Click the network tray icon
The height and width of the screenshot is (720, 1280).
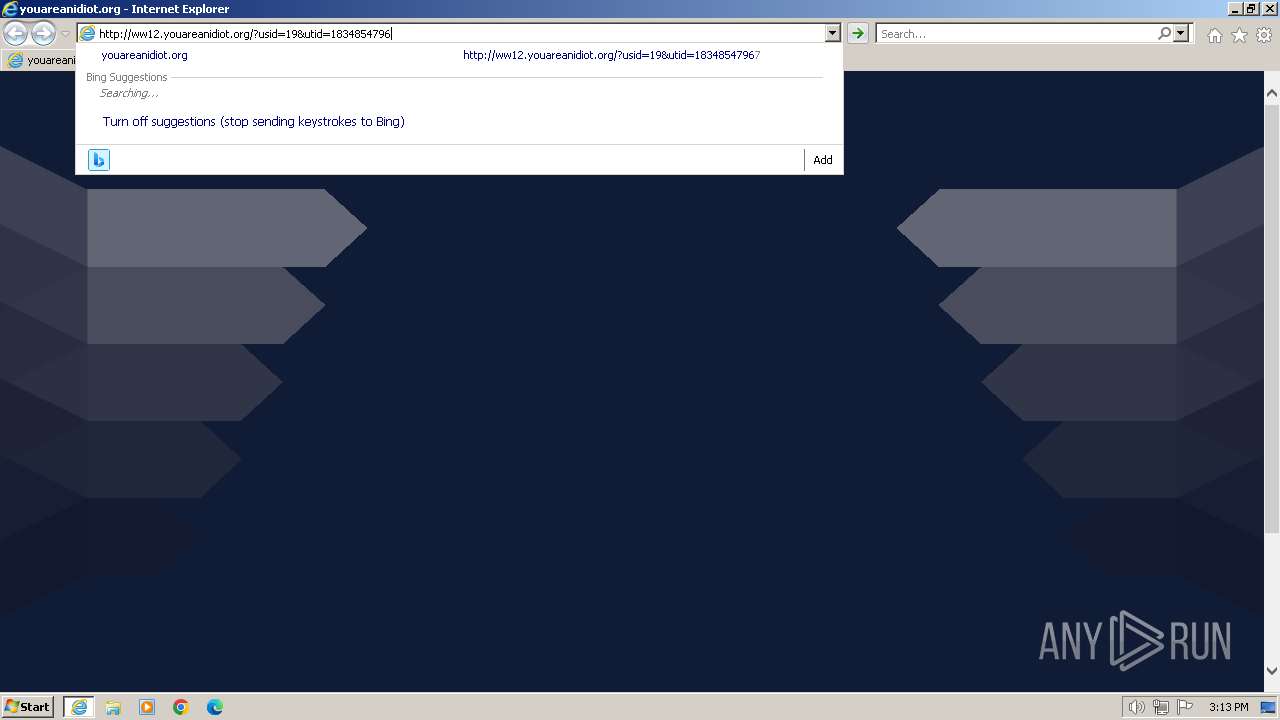tap(1161, 707)
